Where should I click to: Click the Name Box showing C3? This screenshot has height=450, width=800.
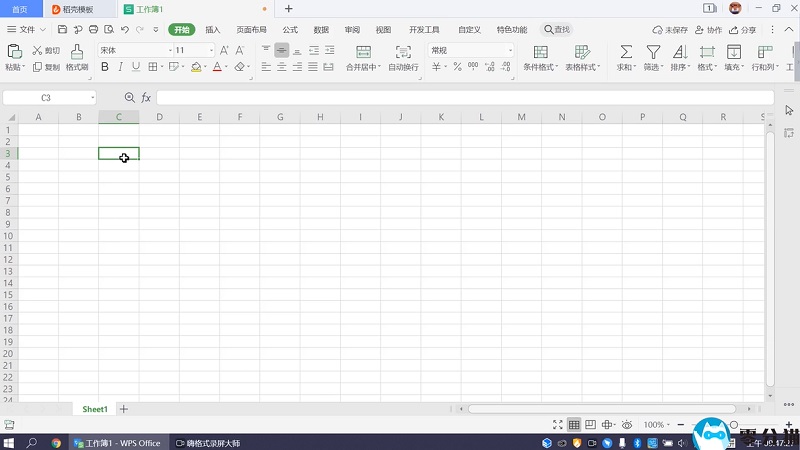click(x=46, y=98)
